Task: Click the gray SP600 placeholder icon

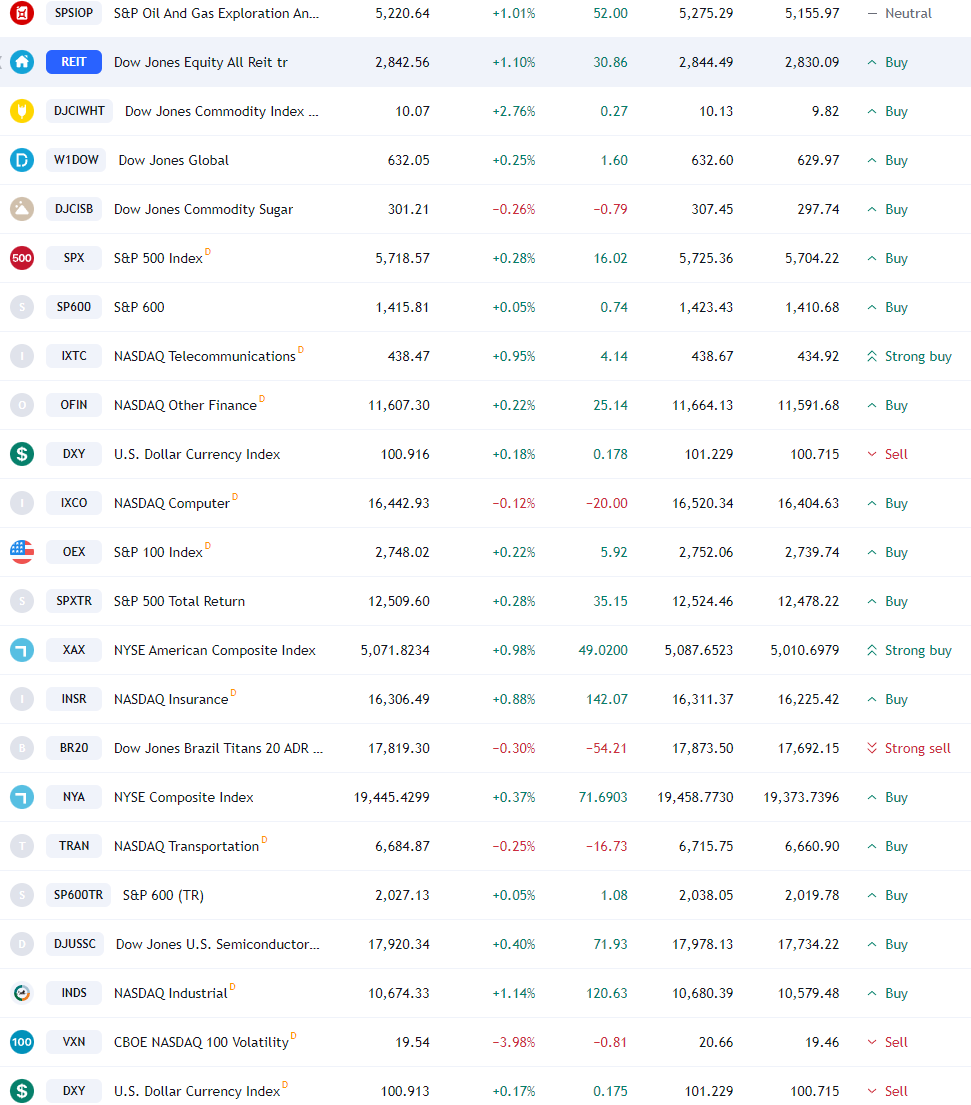Action: (22, 307)
